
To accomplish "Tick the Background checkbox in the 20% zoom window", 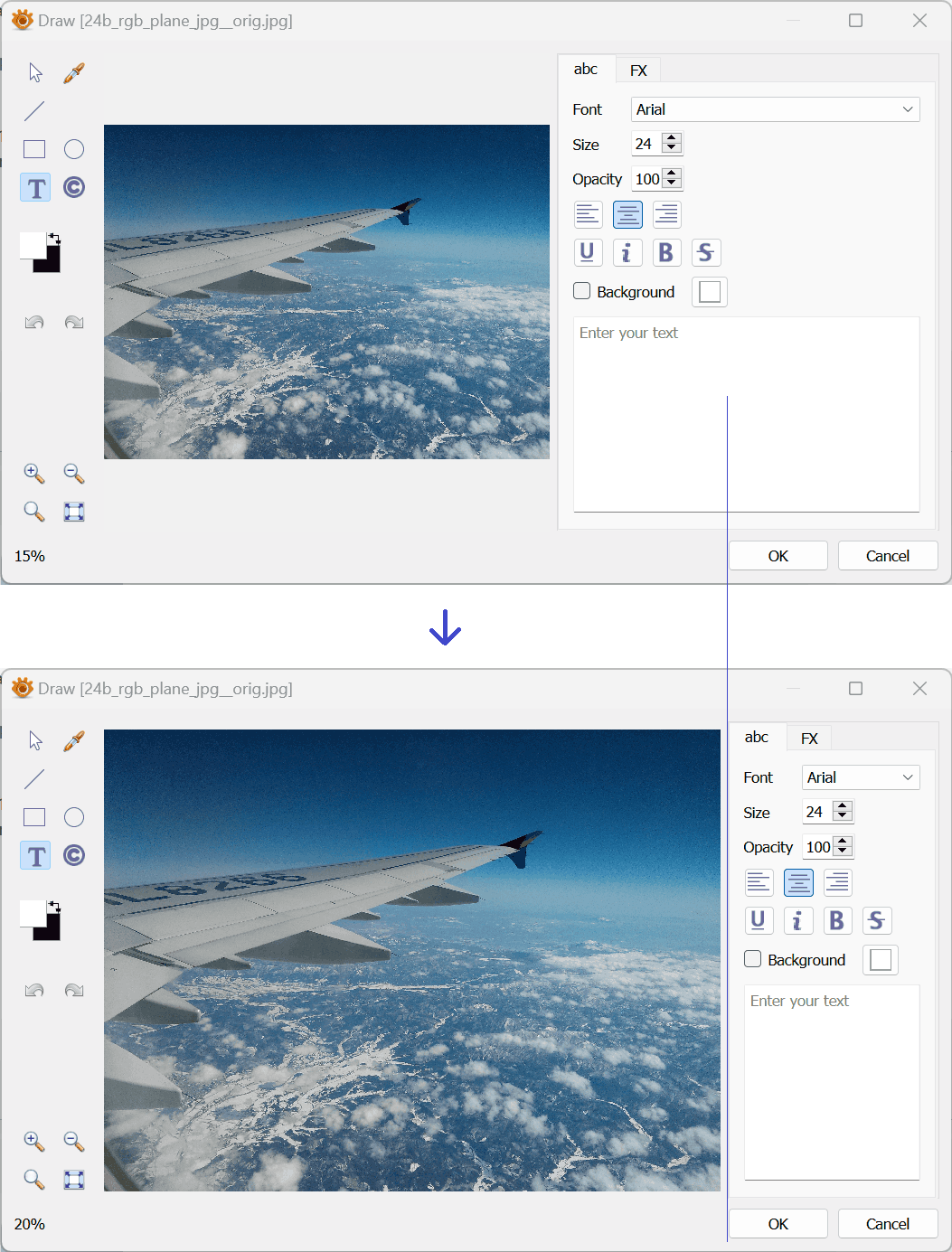I will (753, 959).
